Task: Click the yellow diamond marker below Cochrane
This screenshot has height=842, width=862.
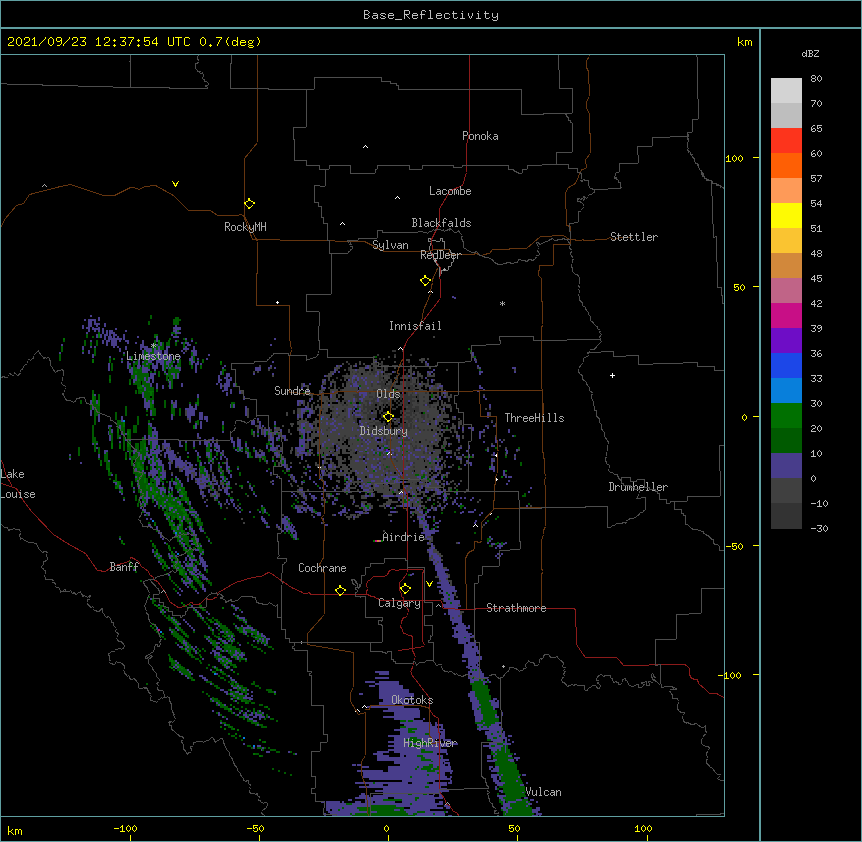Action: click(x=340, y=590)
